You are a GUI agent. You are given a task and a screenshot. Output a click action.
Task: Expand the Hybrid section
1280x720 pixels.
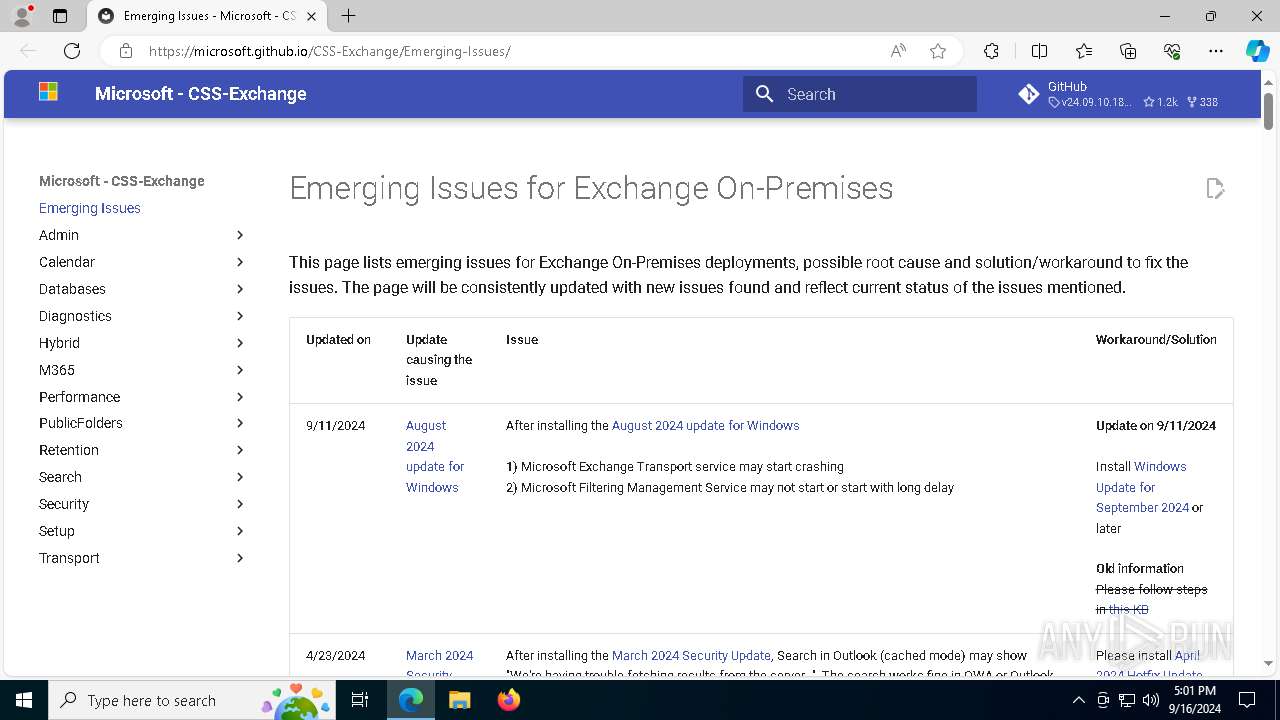click(x=240, y=343)
